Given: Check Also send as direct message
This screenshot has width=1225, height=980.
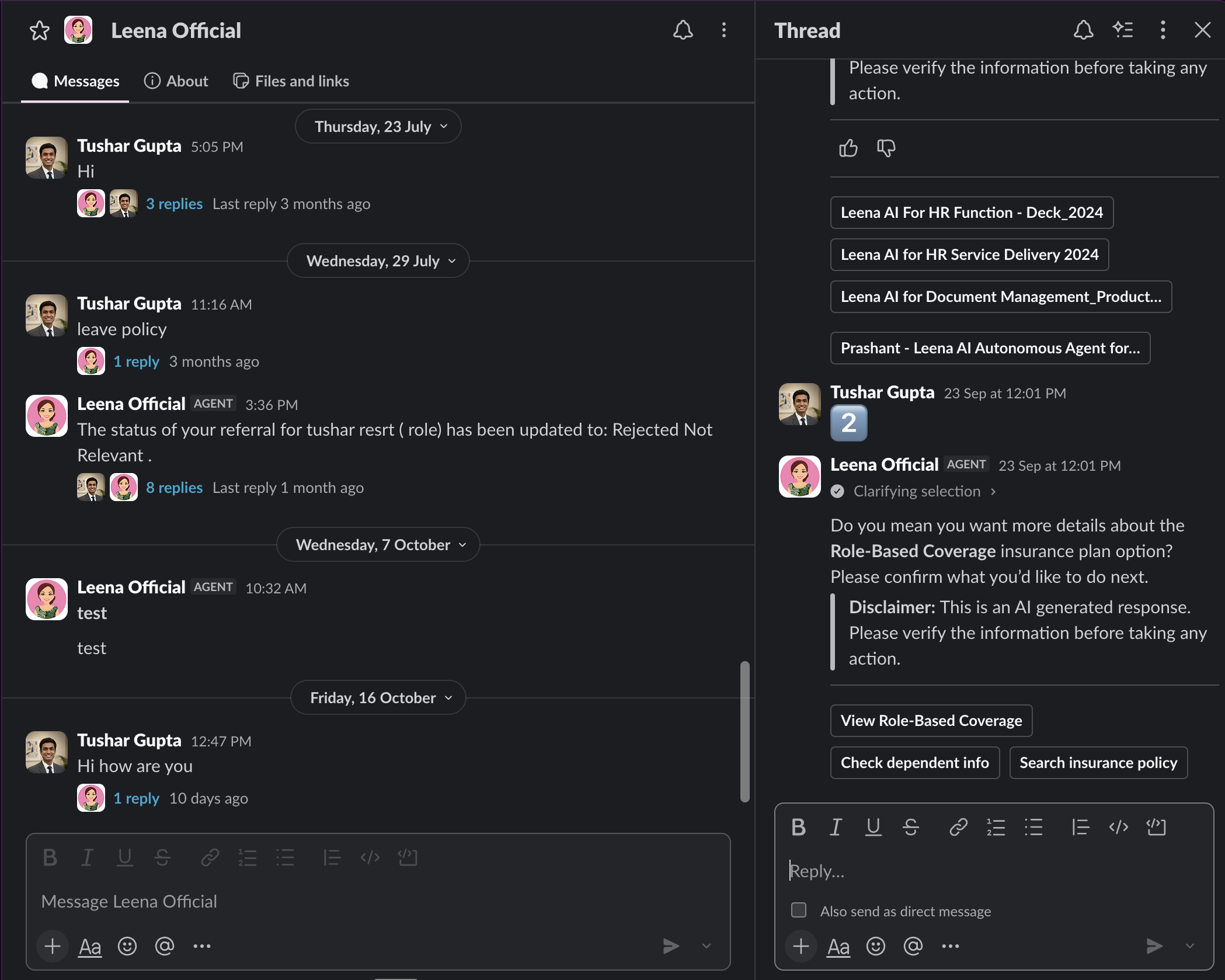Looking at the screenshot, I should pos(799,910).
